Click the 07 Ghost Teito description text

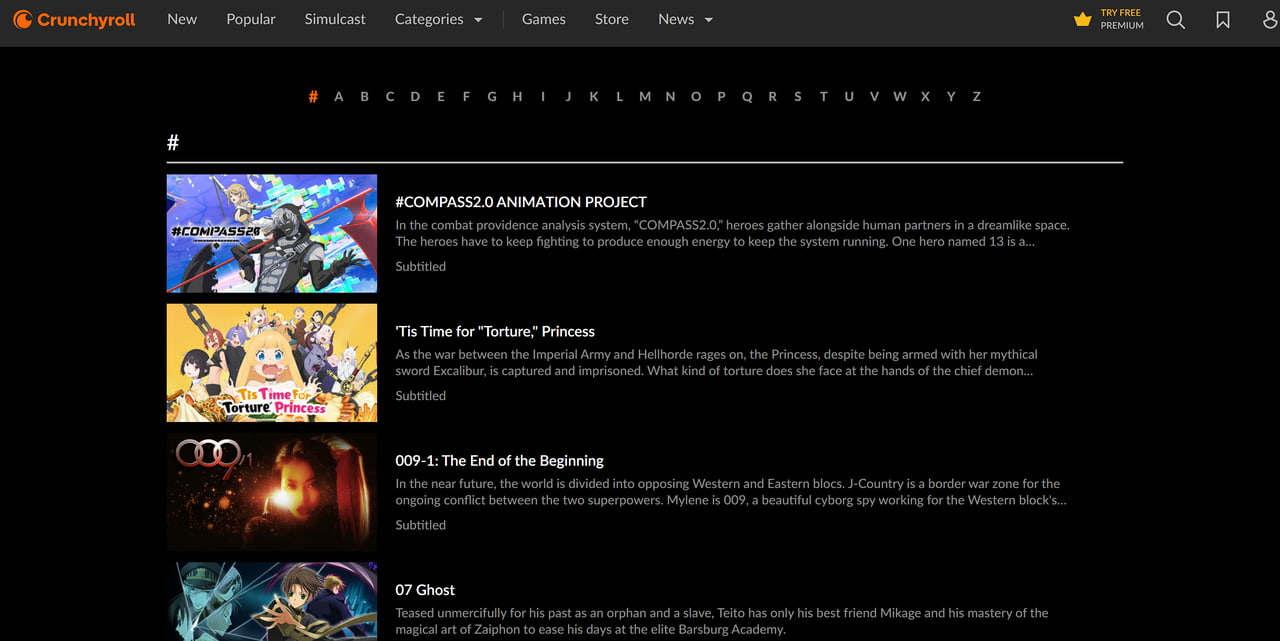pyautogui.click(x=722, y=621)
